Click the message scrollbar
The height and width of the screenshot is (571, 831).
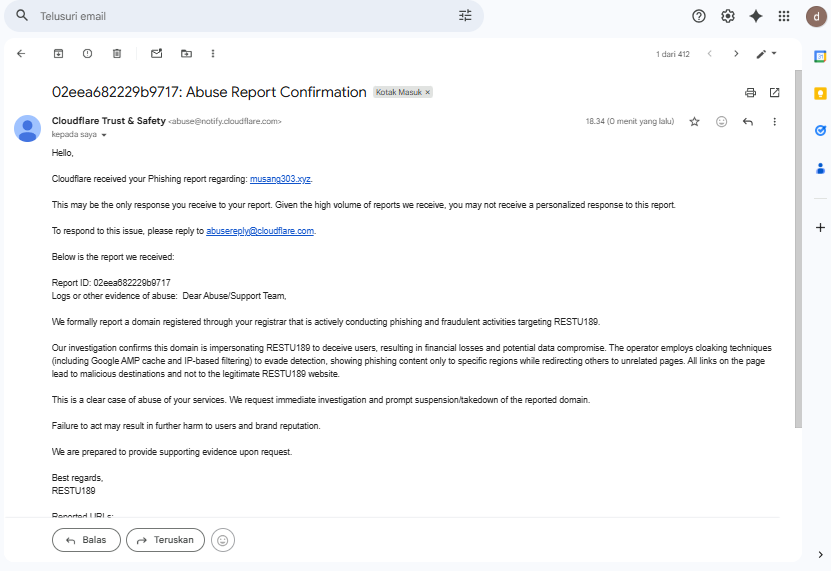[798, 249]
